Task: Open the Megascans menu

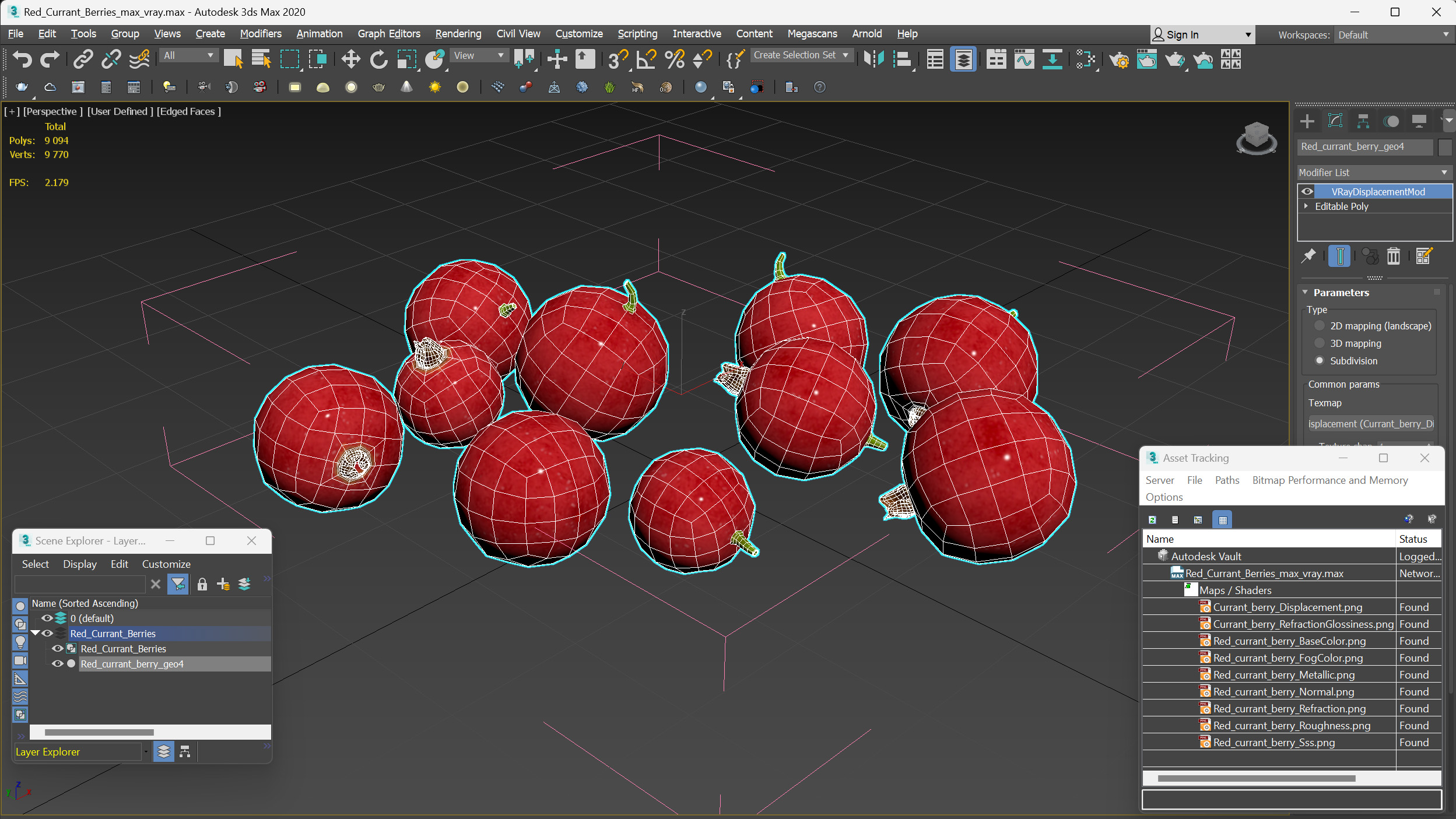Action: tap(812, 34)
